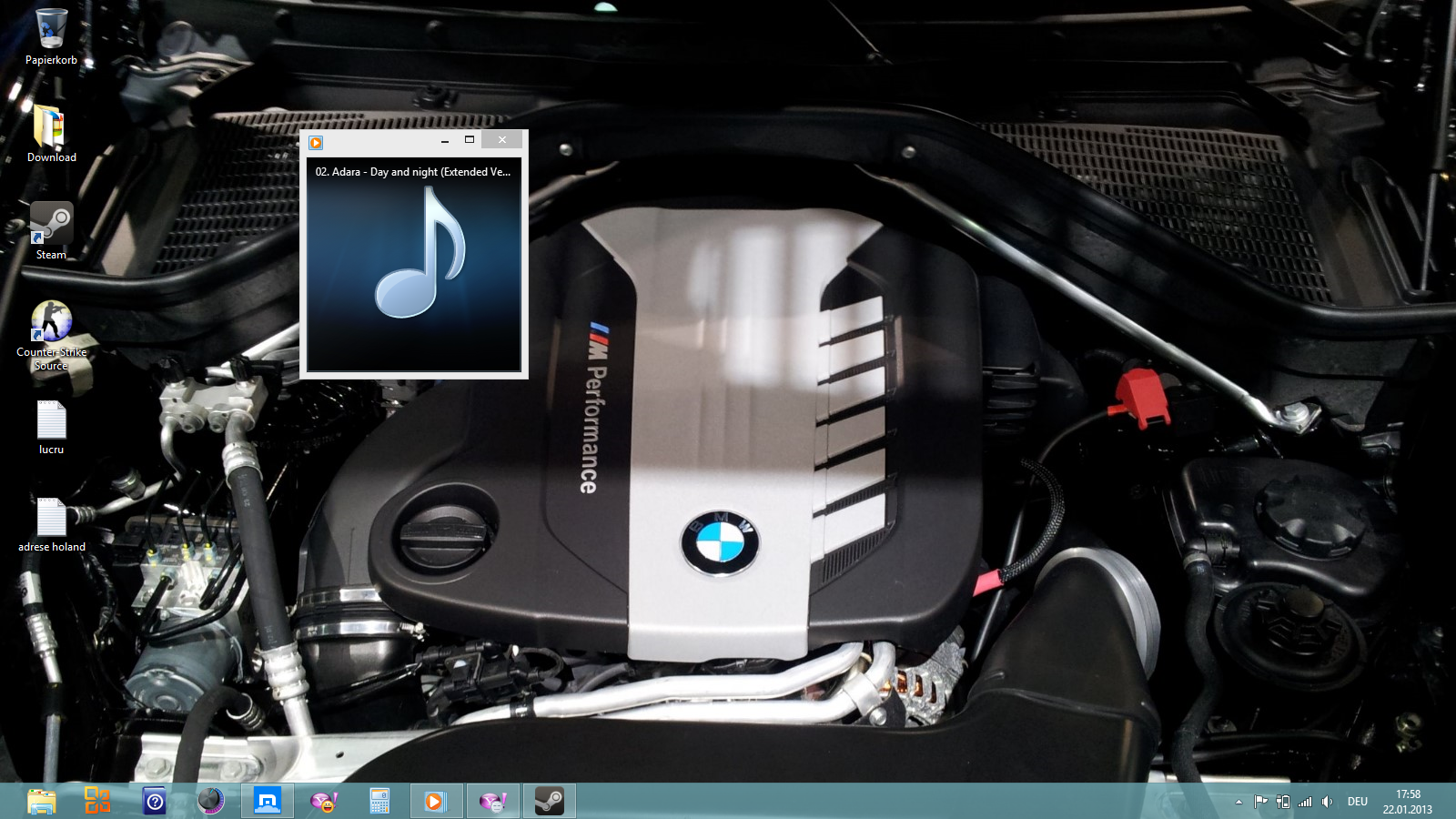The height and width of the screenshot is (819, 1456).
Task: Select the Download folder on desktop
Action: (51, 134)
